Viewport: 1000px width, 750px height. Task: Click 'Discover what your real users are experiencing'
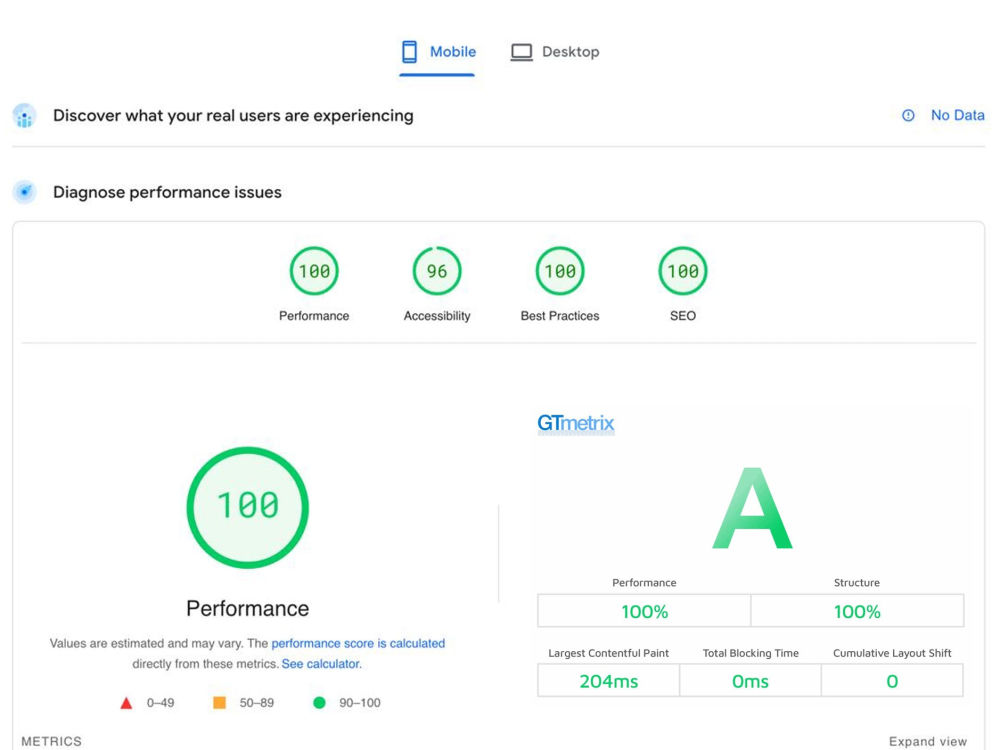233,115
